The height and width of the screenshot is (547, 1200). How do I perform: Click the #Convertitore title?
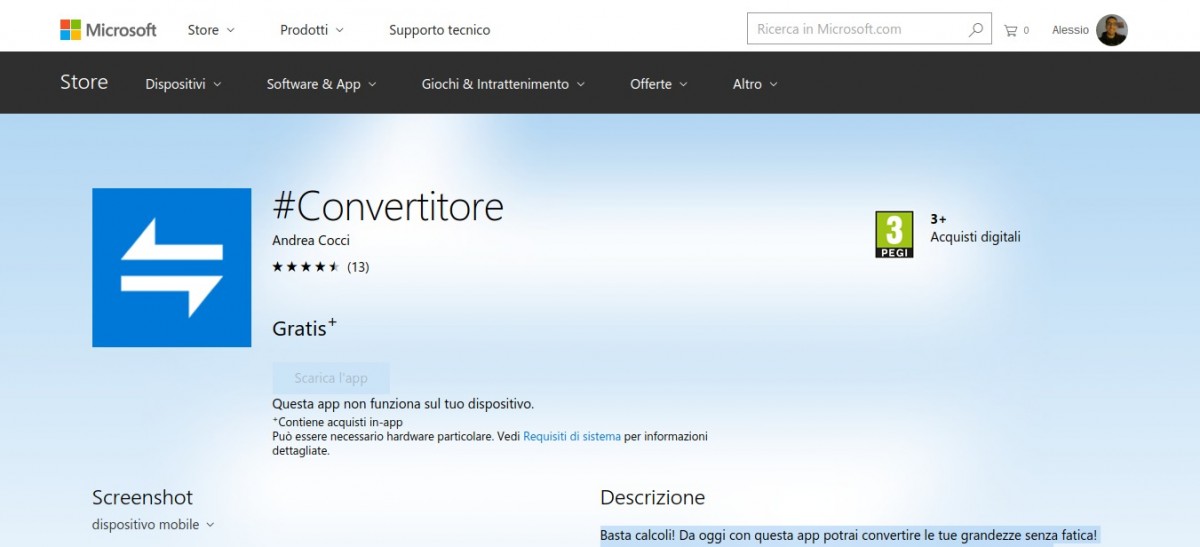point(388,206)
